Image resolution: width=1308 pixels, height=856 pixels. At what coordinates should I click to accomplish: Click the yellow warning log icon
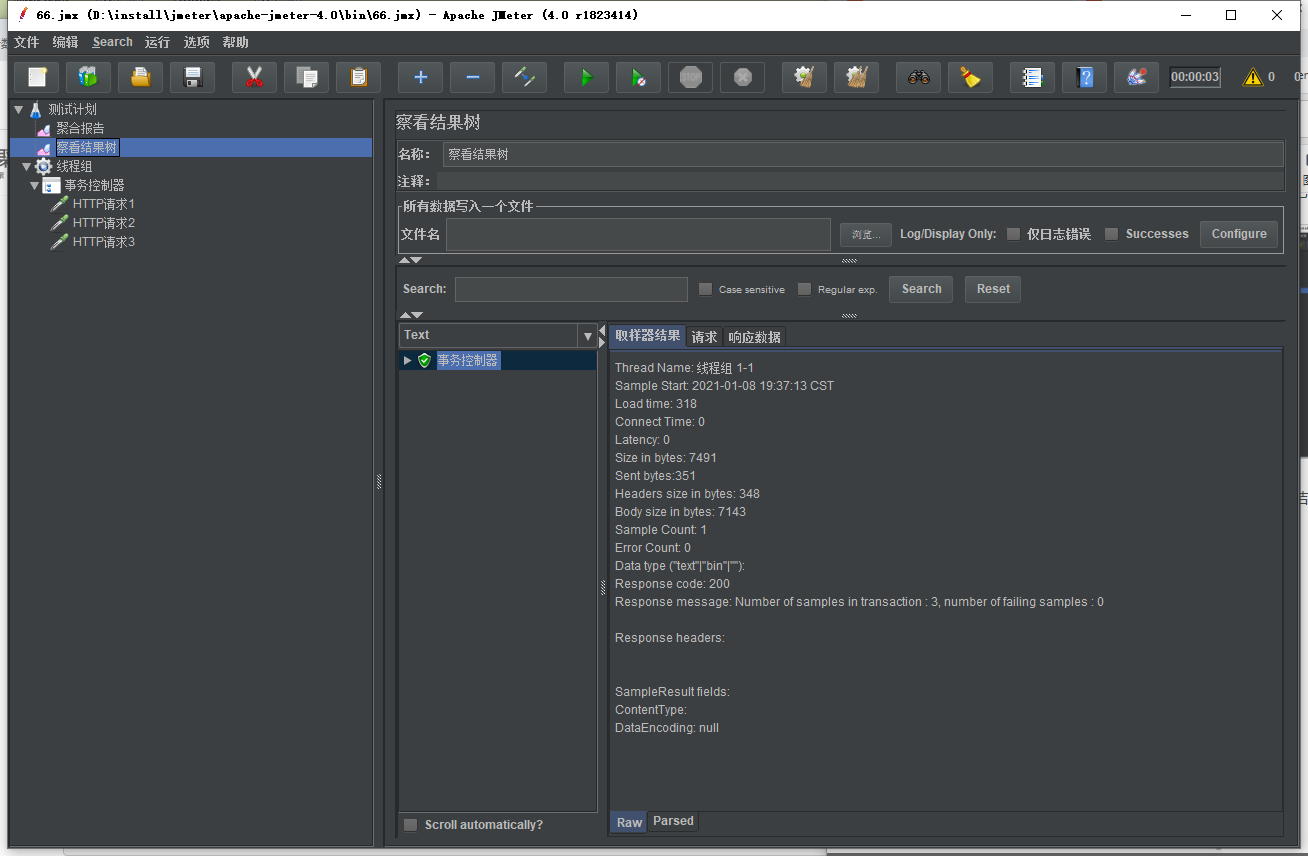click(1252, 77)
